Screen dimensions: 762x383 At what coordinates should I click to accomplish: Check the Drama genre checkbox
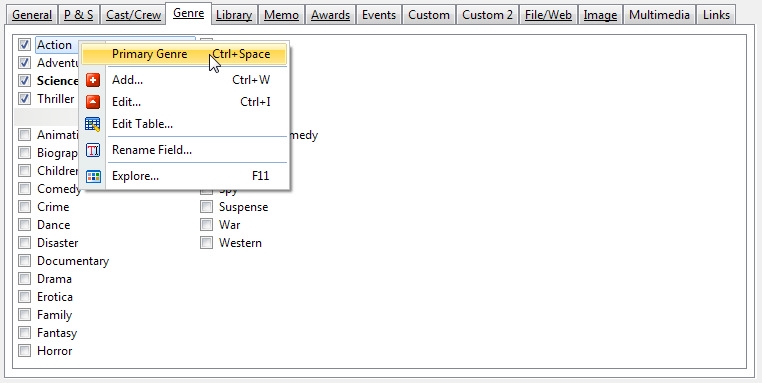24,279
